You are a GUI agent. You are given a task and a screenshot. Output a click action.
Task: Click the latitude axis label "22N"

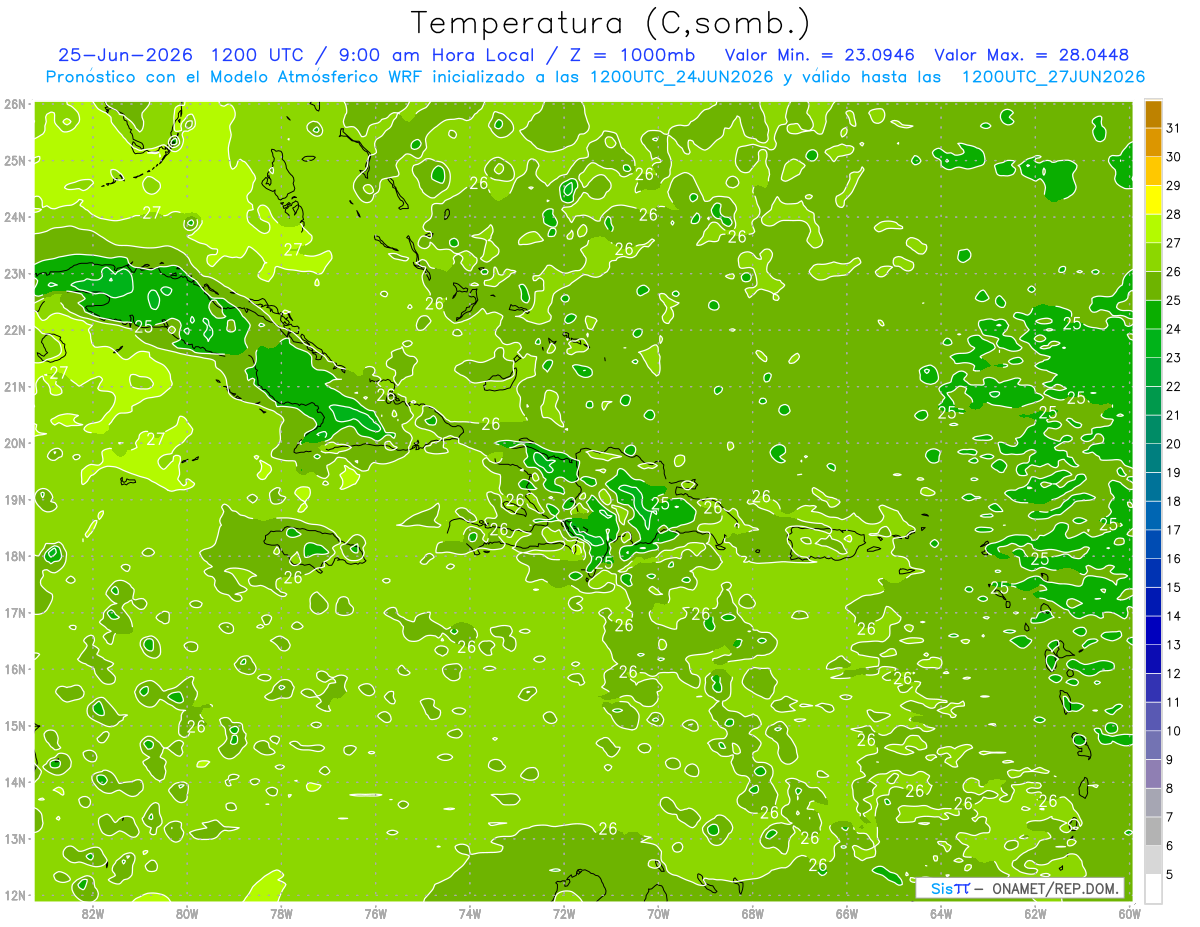click(x=14, y=330)
